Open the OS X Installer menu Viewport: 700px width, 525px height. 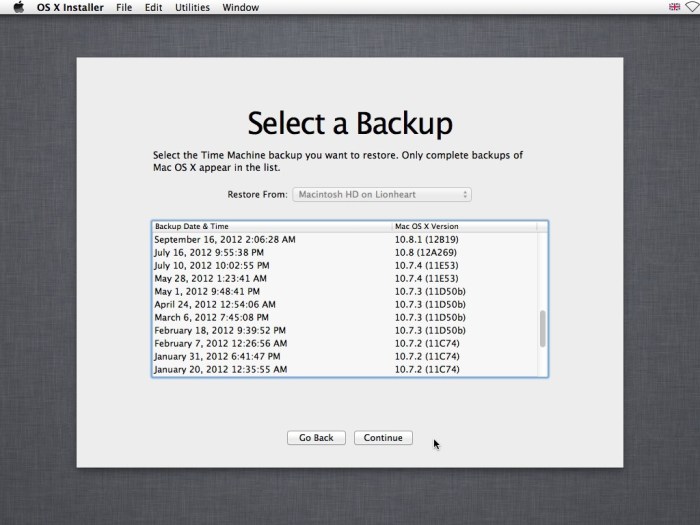click(x=70, y=7)
